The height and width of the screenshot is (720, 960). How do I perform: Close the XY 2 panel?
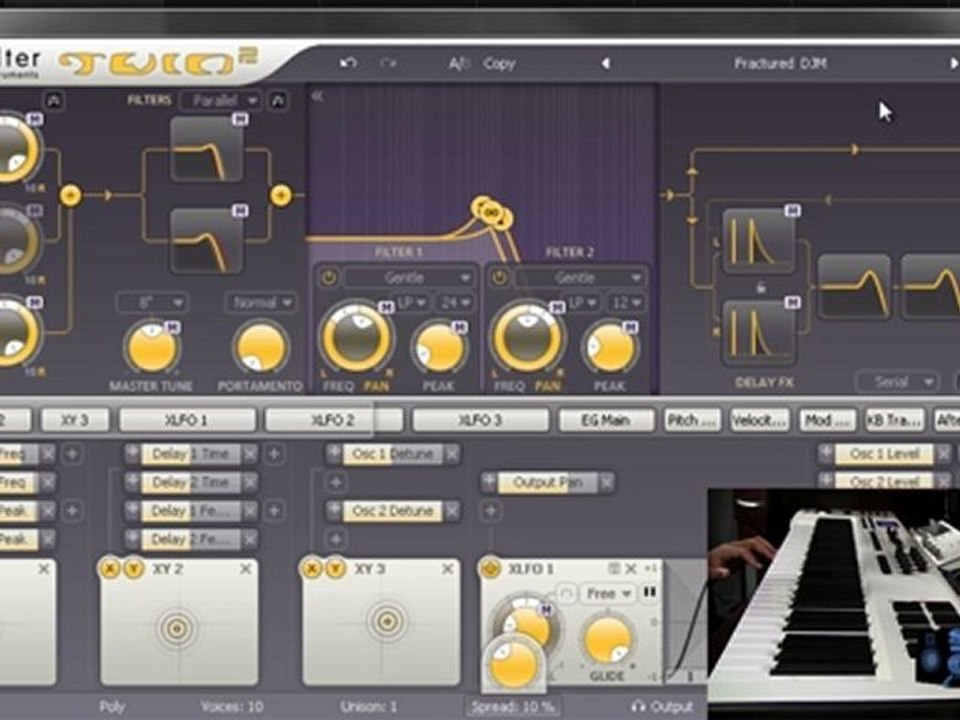tap(246, 569)
